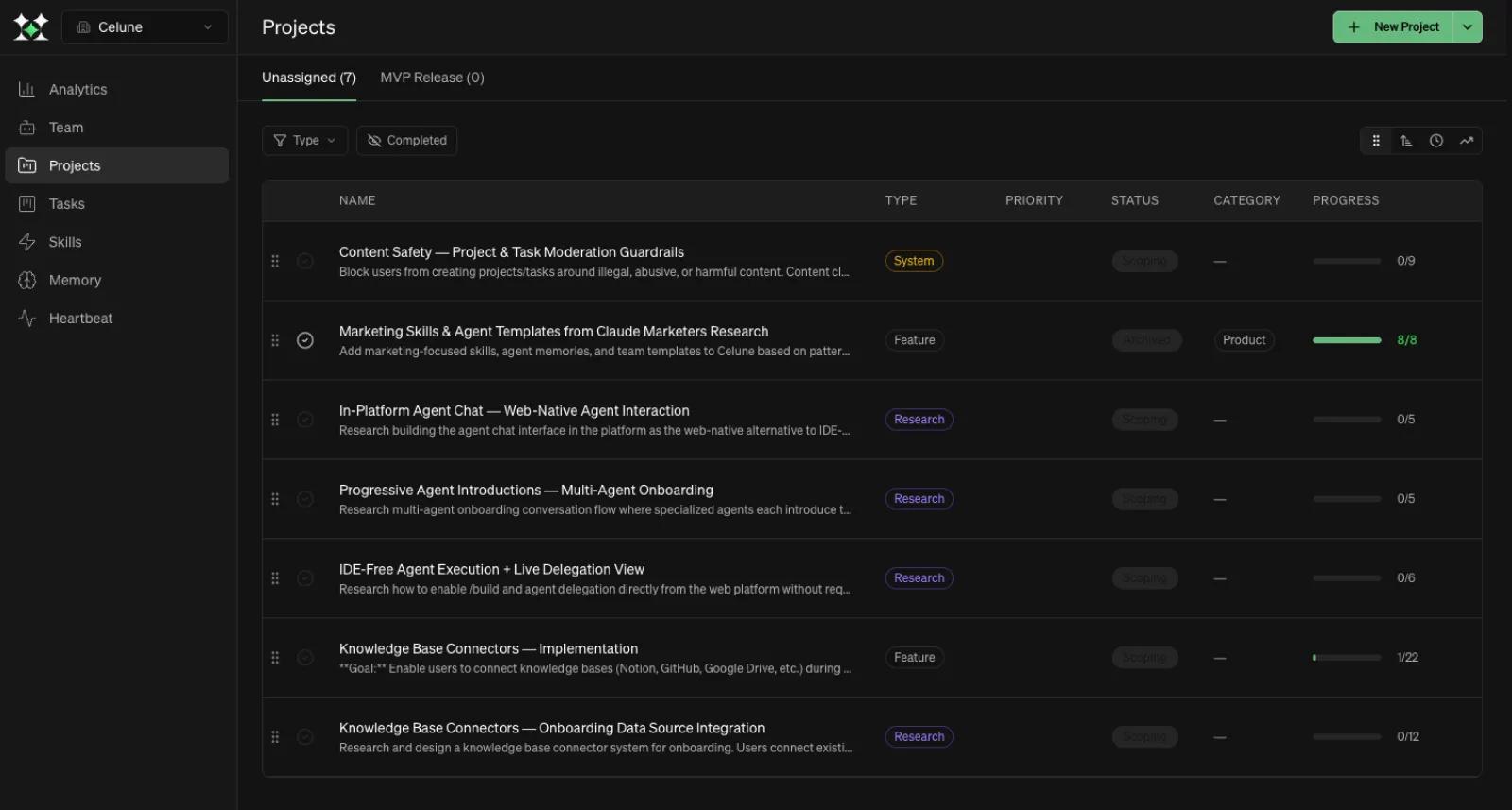1512x810 pixels.
Task: Click drag handle of Content Safety project
Action: [275, 261]
